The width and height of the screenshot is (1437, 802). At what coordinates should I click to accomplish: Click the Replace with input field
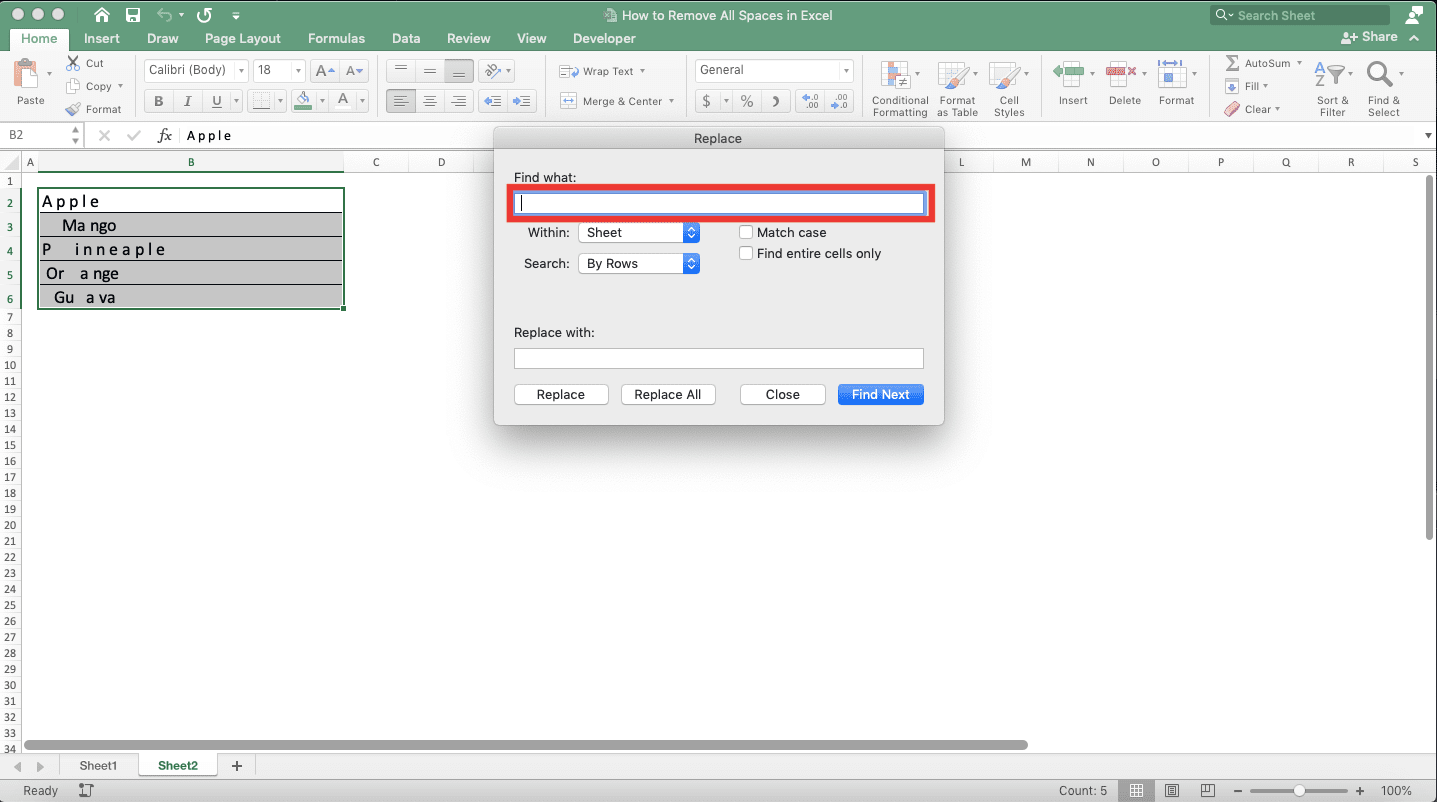click(x=718, y=358)
